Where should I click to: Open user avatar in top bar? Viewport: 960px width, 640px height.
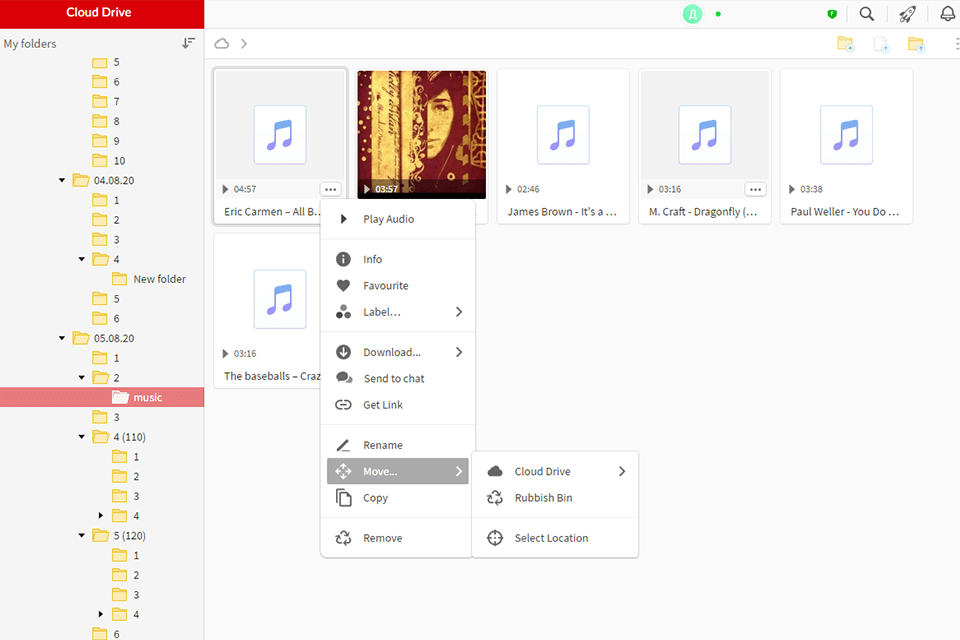[x=692, y=14]
